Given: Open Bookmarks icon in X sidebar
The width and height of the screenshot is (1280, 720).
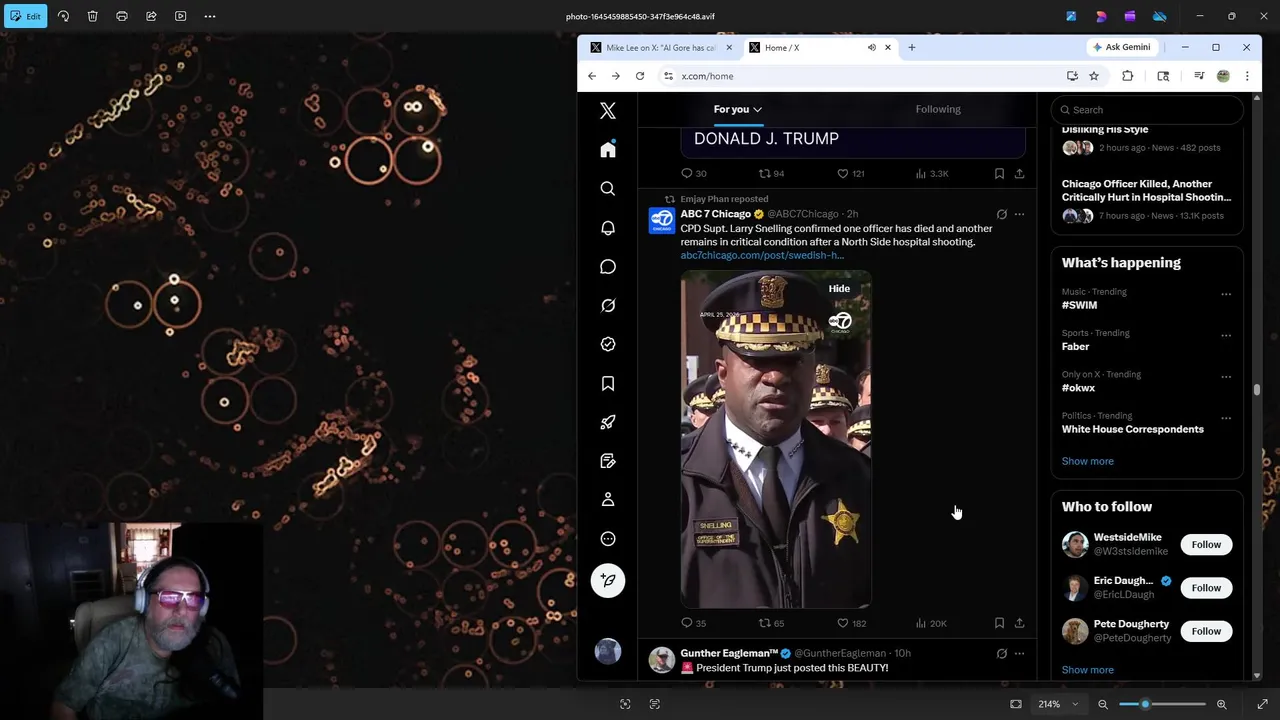Looking at the screenshot, I should coord(608,384).
